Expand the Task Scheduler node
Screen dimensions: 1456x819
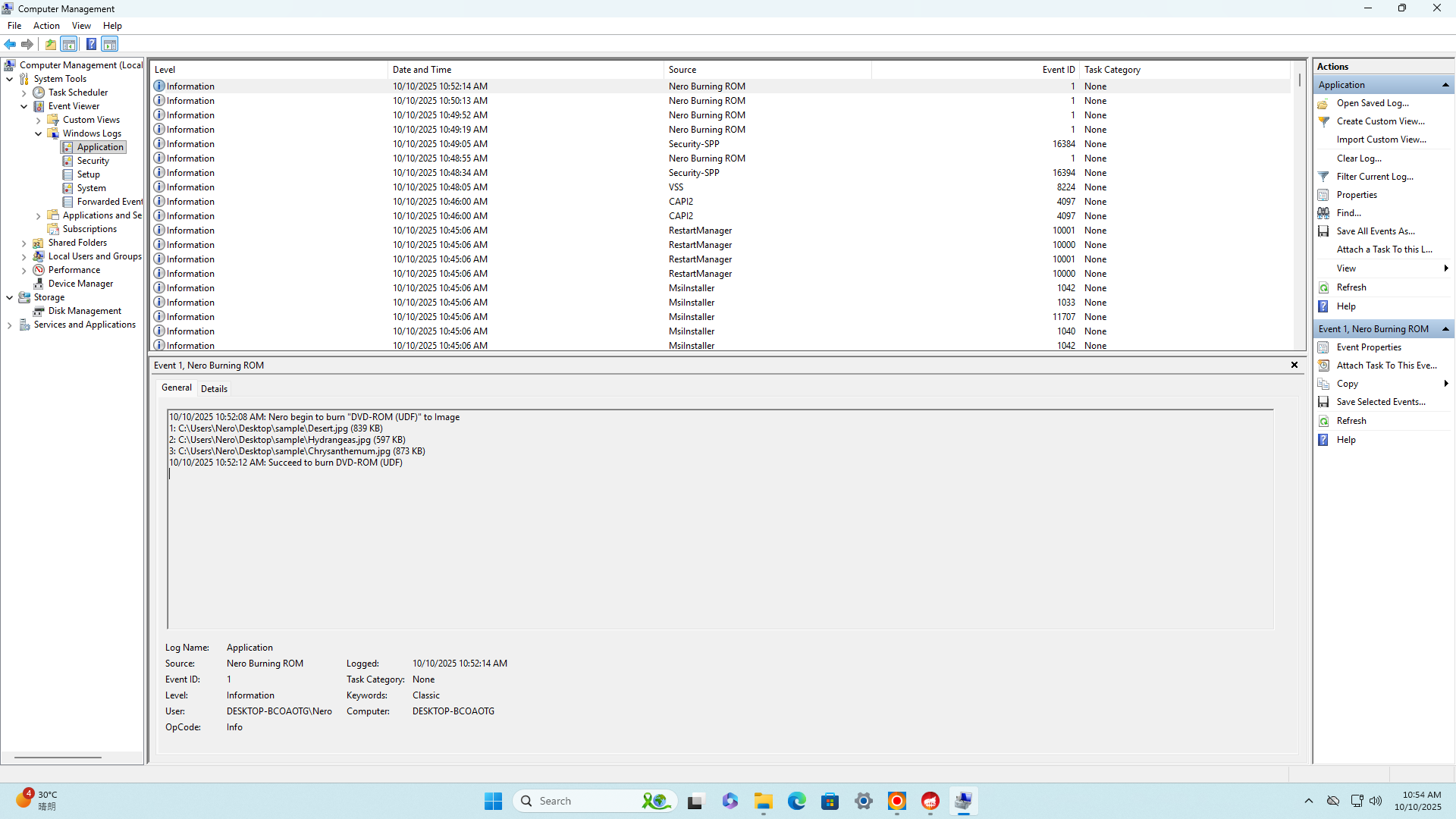24,93
